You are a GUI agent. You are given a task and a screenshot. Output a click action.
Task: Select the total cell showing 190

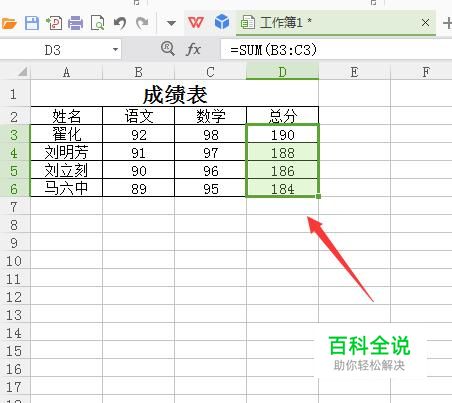(x=282, y=134)
